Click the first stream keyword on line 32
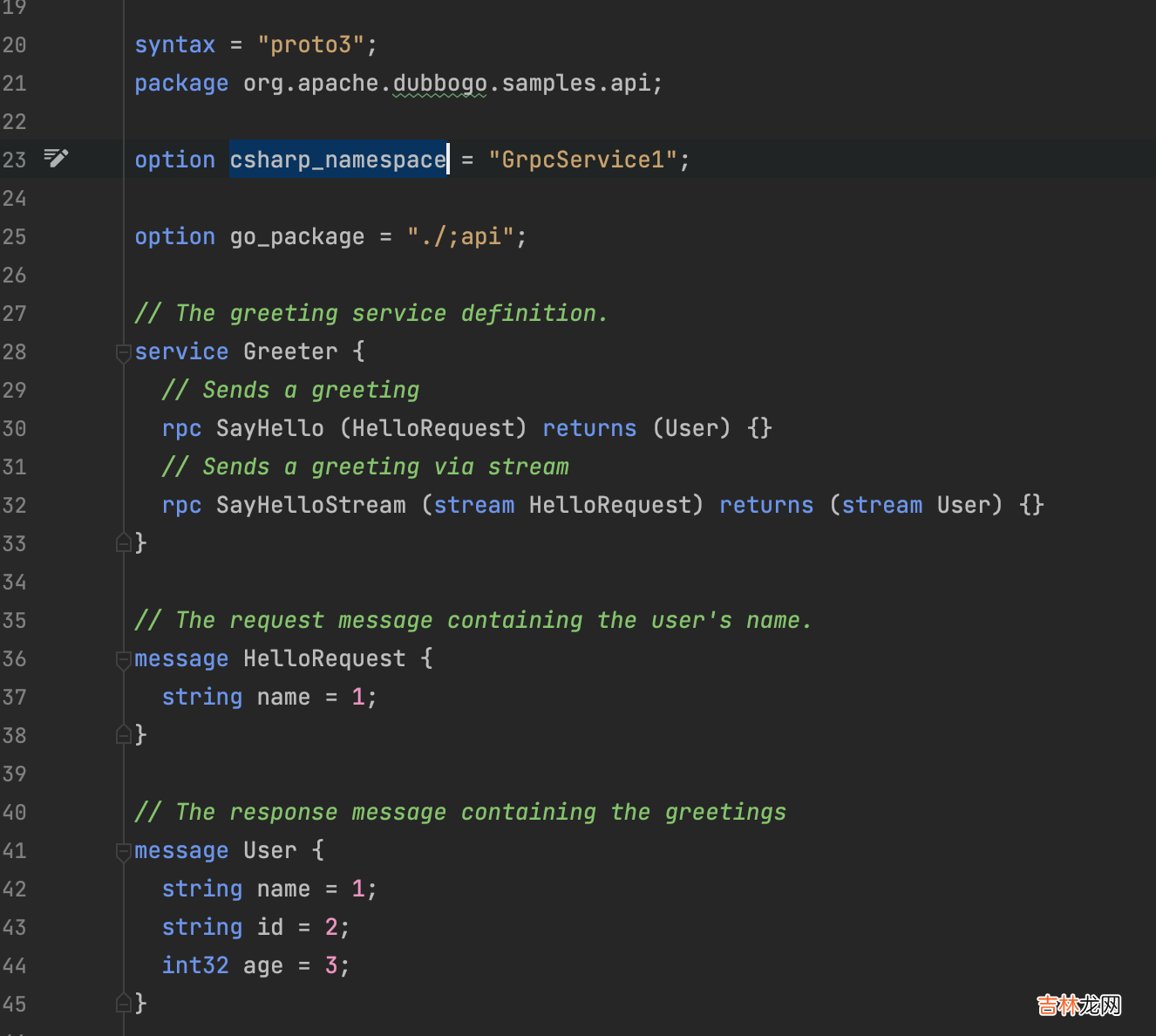This screenshot has width=1156, height=1036. point(474,505)
